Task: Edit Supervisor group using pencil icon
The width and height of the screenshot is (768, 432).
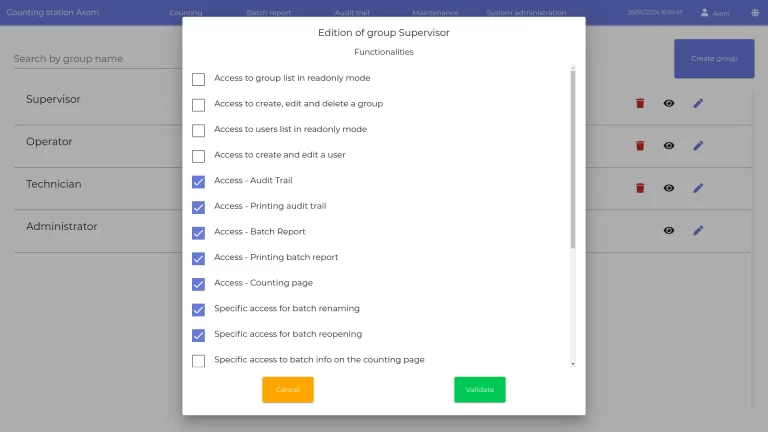Action: coord(698,103)
